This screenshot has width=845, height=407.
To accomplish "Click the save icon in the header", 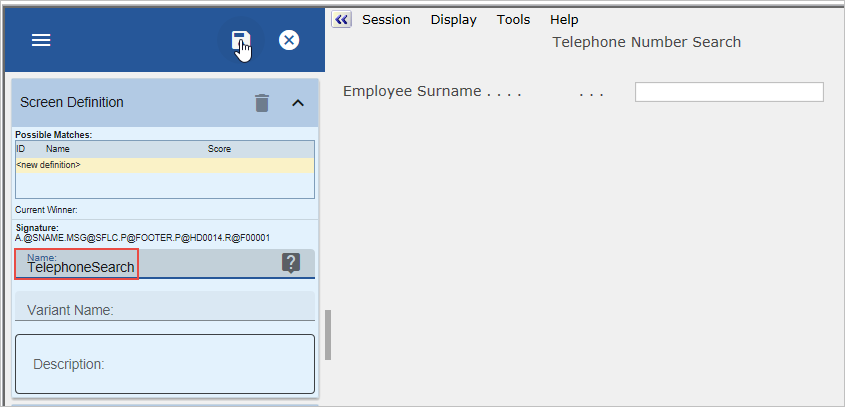I will point(240,40).
